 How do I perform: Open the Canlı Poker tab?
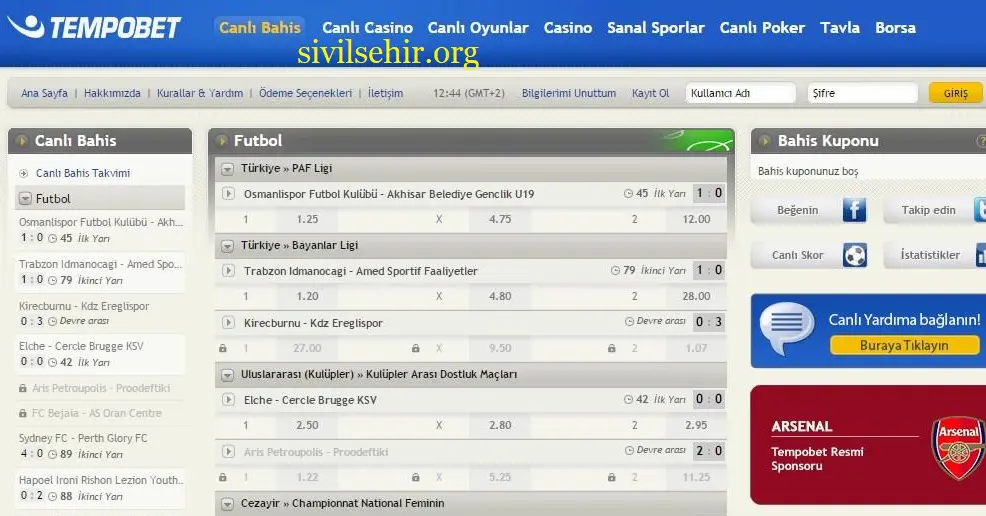762,28
